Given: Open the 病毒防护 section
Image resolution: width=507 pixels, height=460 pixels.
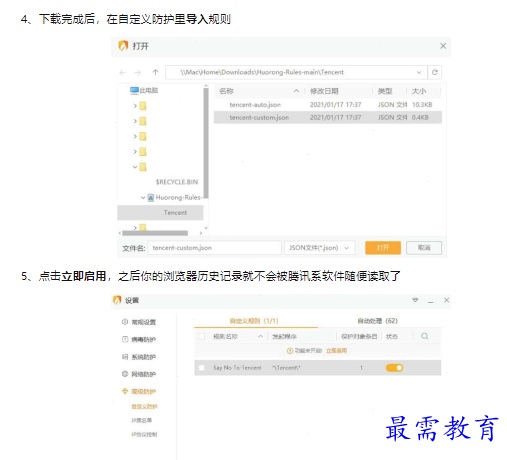Looking at the screenshot, I should pos(144,339).
